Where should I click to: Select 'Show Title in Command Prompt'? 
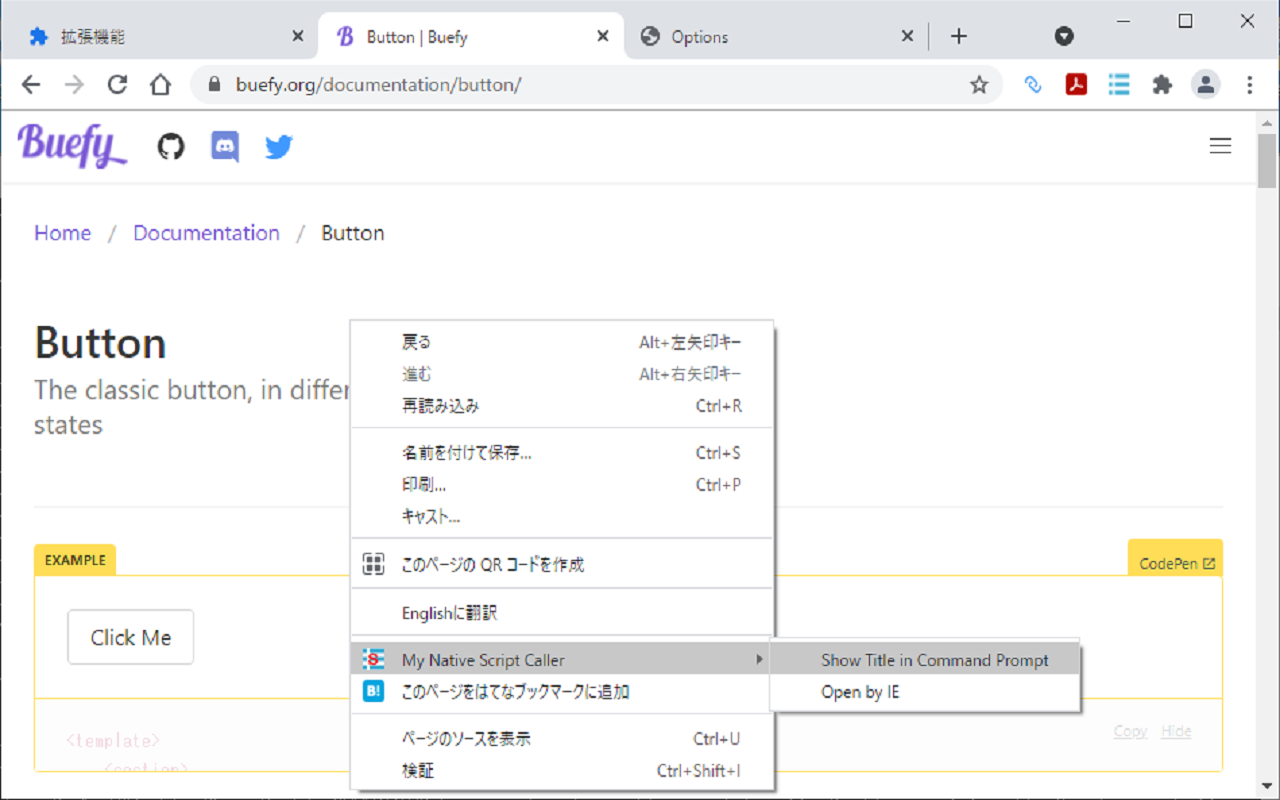[x=933, y=660]
